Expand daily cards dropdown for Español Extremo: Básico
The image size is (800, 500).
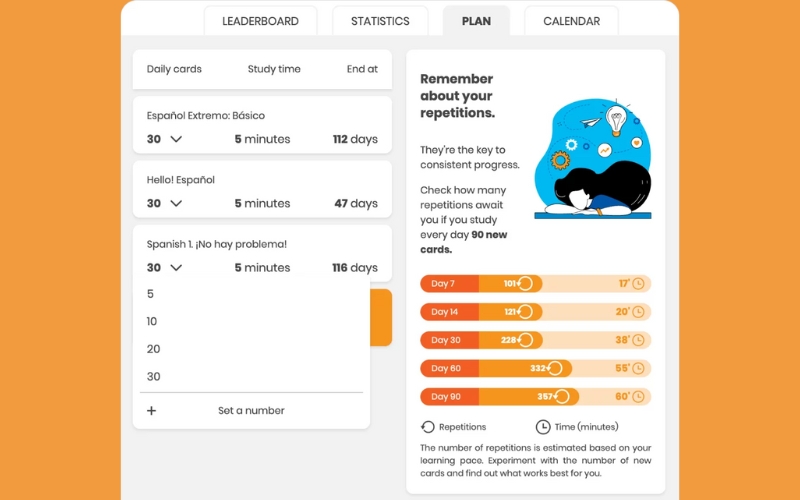click(x=176, y=139)
